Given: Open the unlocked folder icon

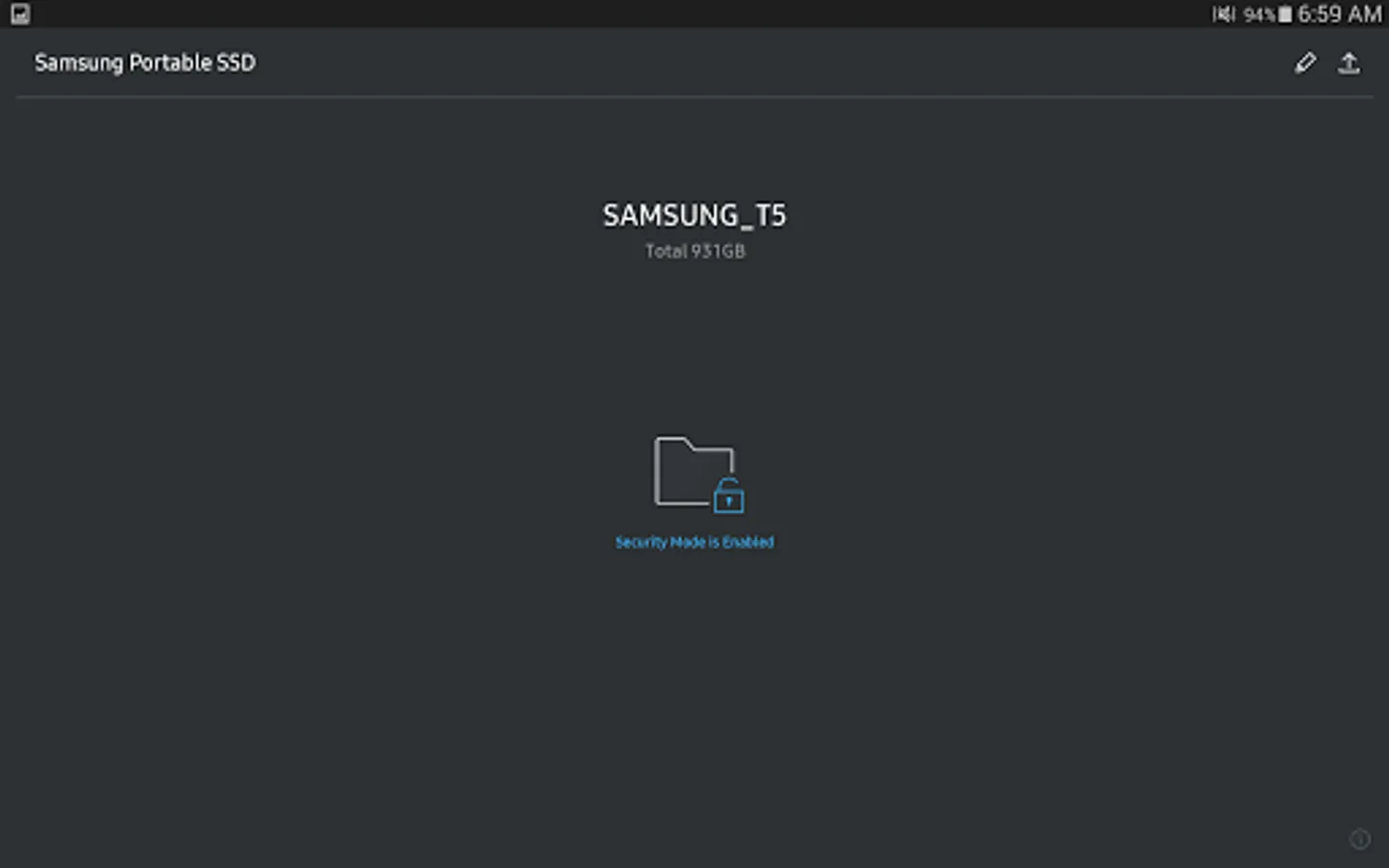Looking at the screenshot, I should (698, 475).
